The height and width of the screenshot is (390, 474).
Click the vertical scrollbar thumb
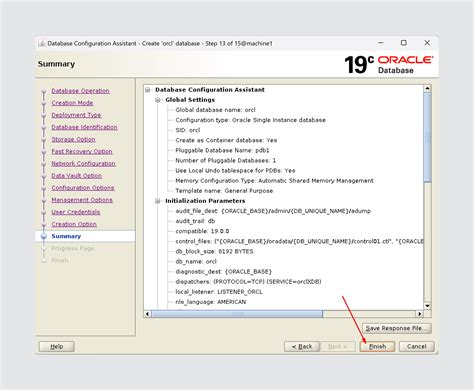pos(427,137)
